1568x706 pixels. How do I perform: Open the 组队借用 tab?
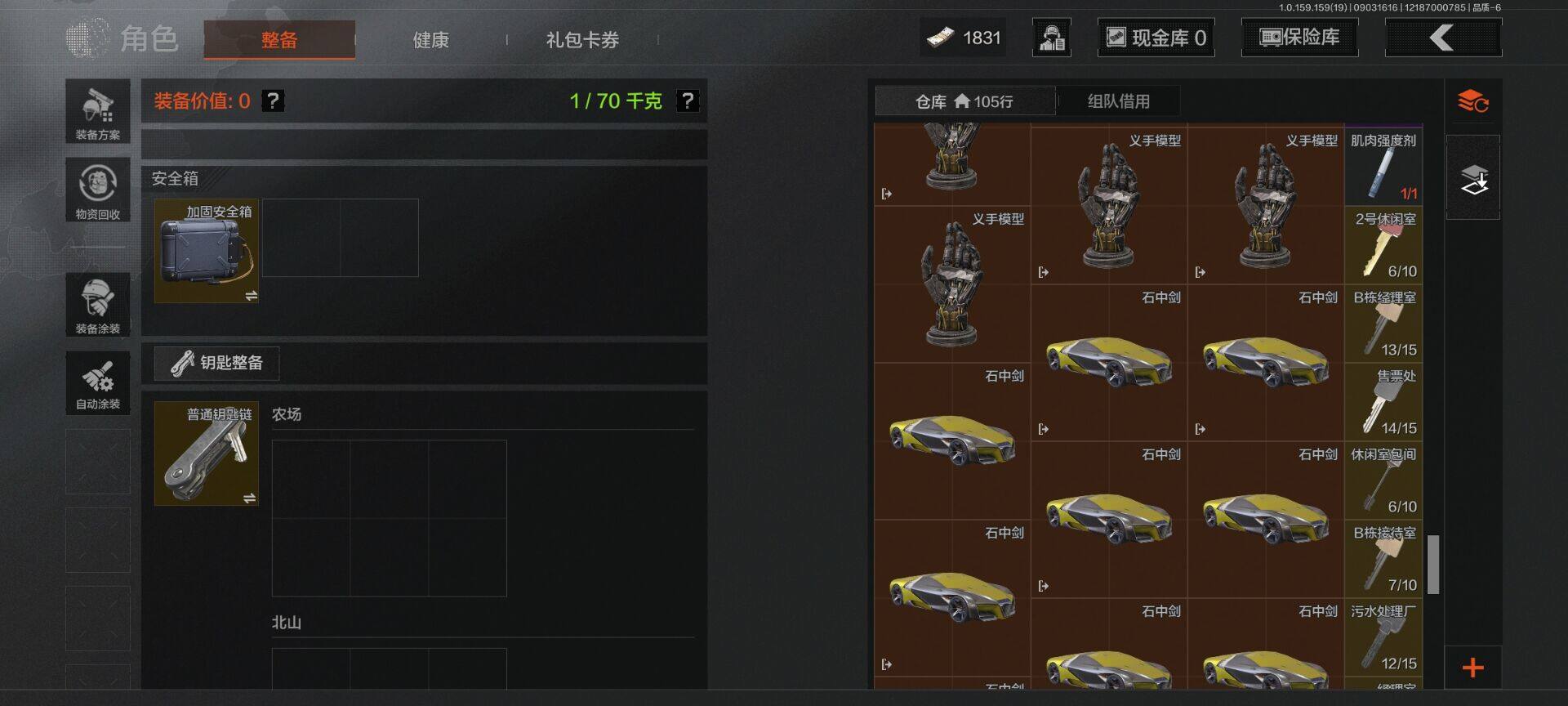(x=1118, y=101)
